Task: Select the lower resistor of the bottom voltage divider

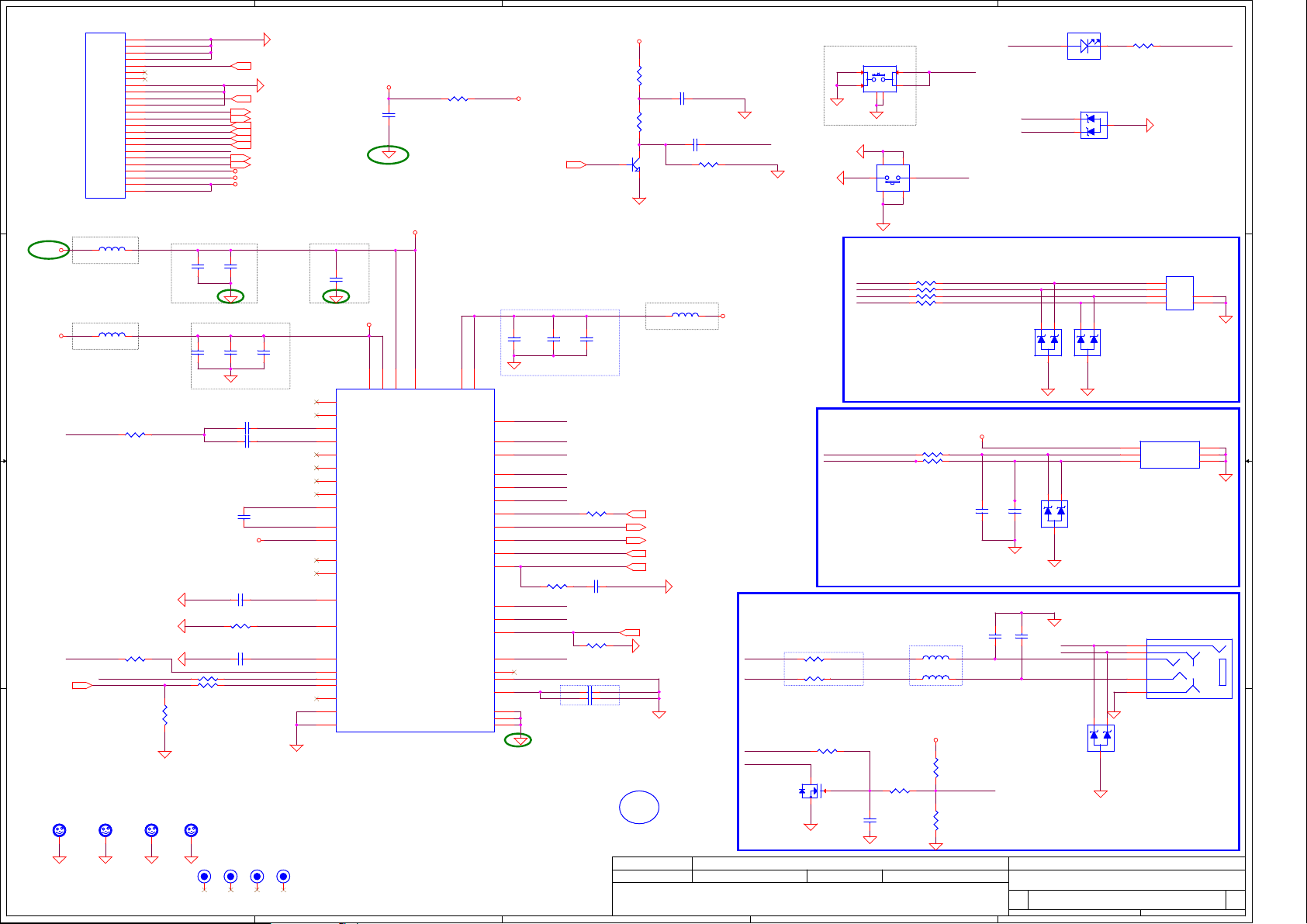Action: (x=935, y=820)
